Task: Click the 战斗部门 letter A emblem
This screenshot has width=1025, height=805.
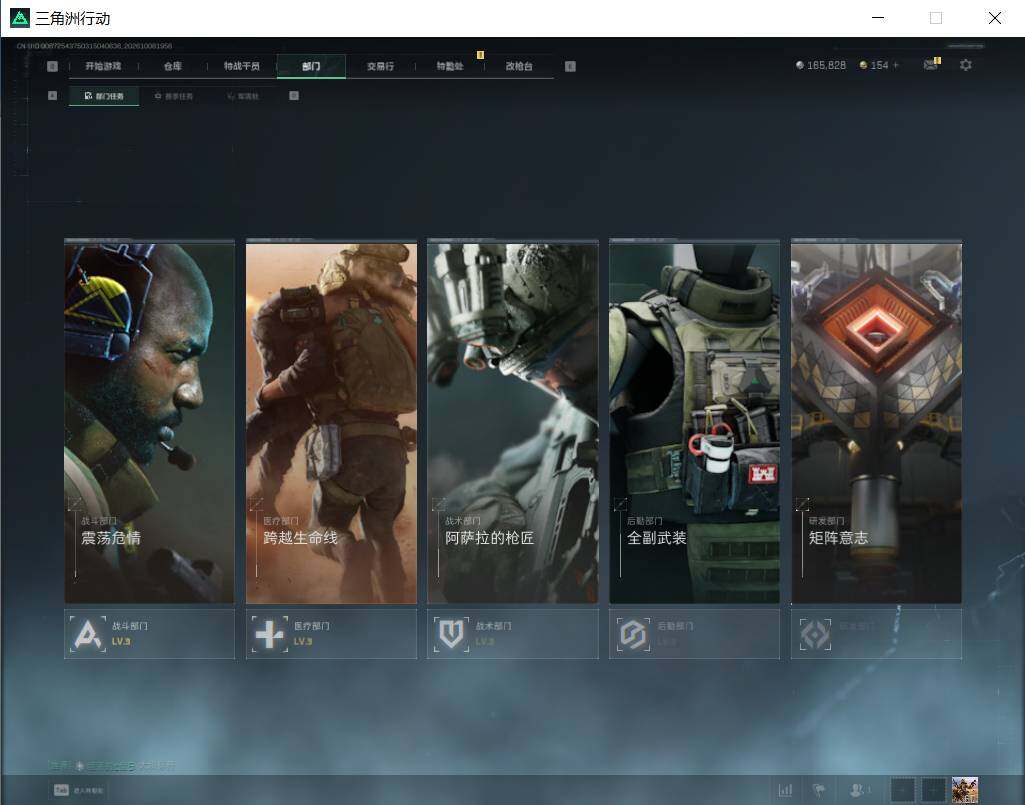Action: [88, 634]
